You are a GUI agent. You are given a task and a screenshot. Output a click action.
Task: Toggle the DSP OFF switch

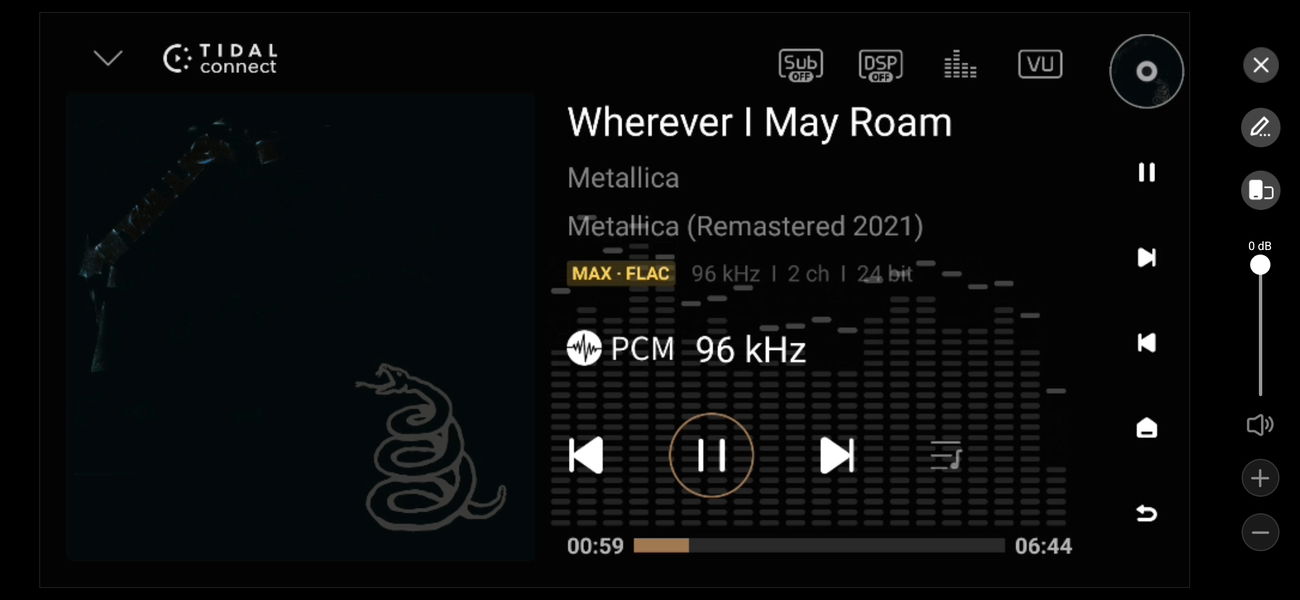click(x=880, y=65)
